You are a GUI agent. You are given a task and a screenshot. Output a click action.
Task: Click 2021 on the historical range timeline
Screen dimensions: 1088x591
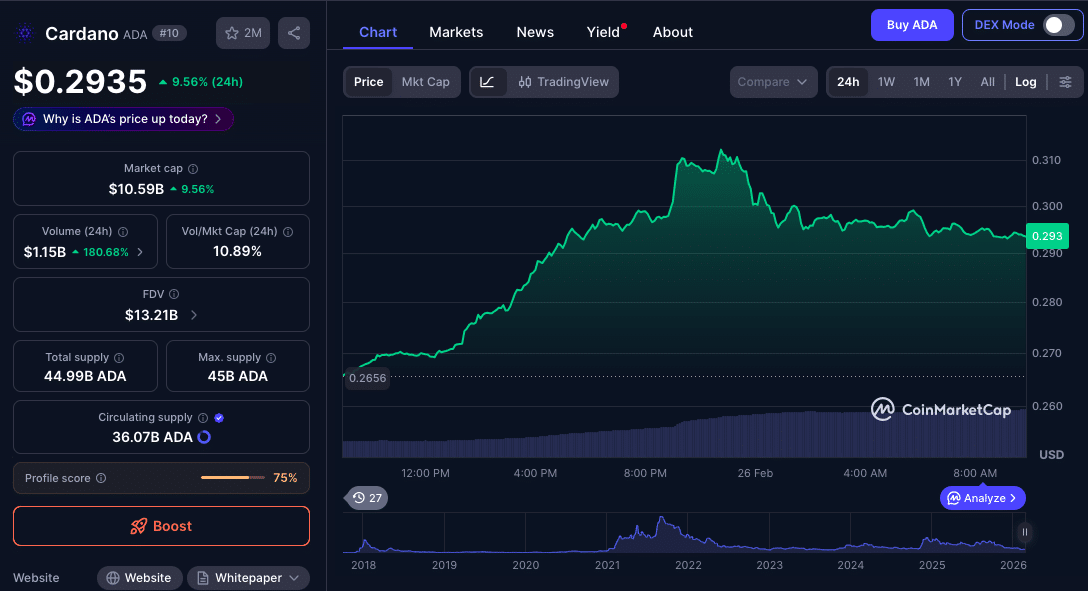607,565
